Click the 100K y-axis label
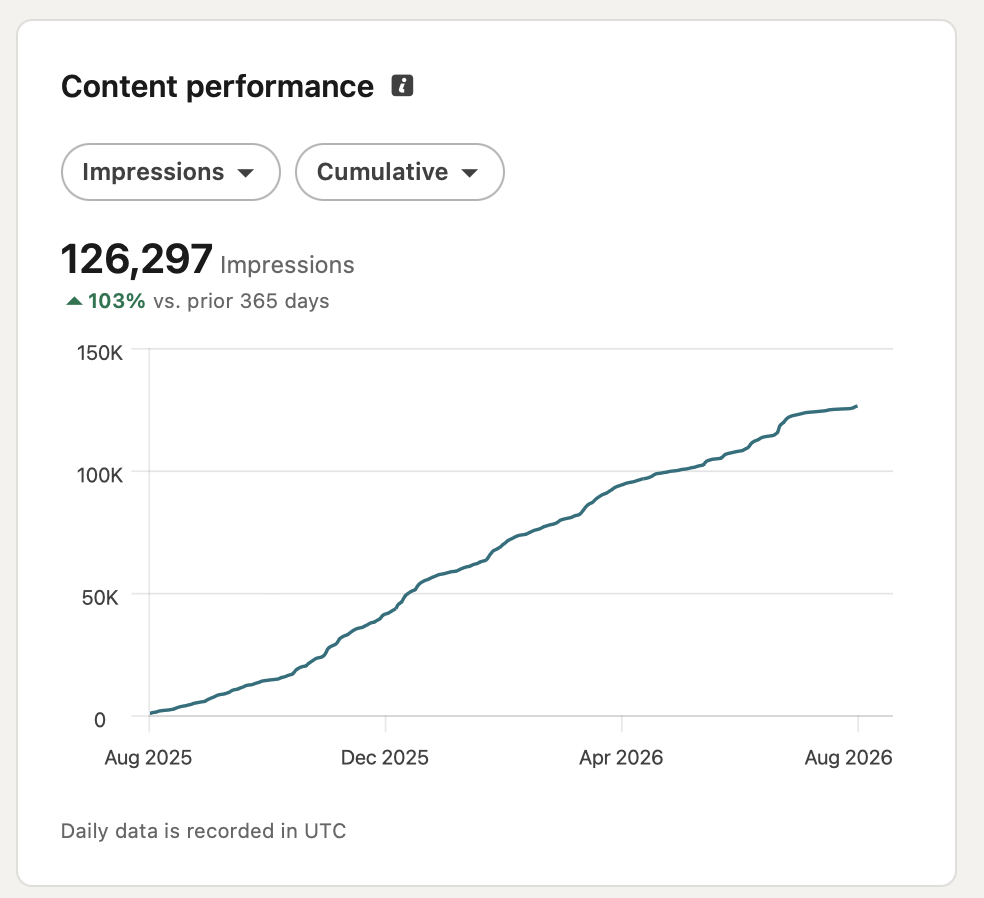Screen dimensions: 984x898 [100, 475]
